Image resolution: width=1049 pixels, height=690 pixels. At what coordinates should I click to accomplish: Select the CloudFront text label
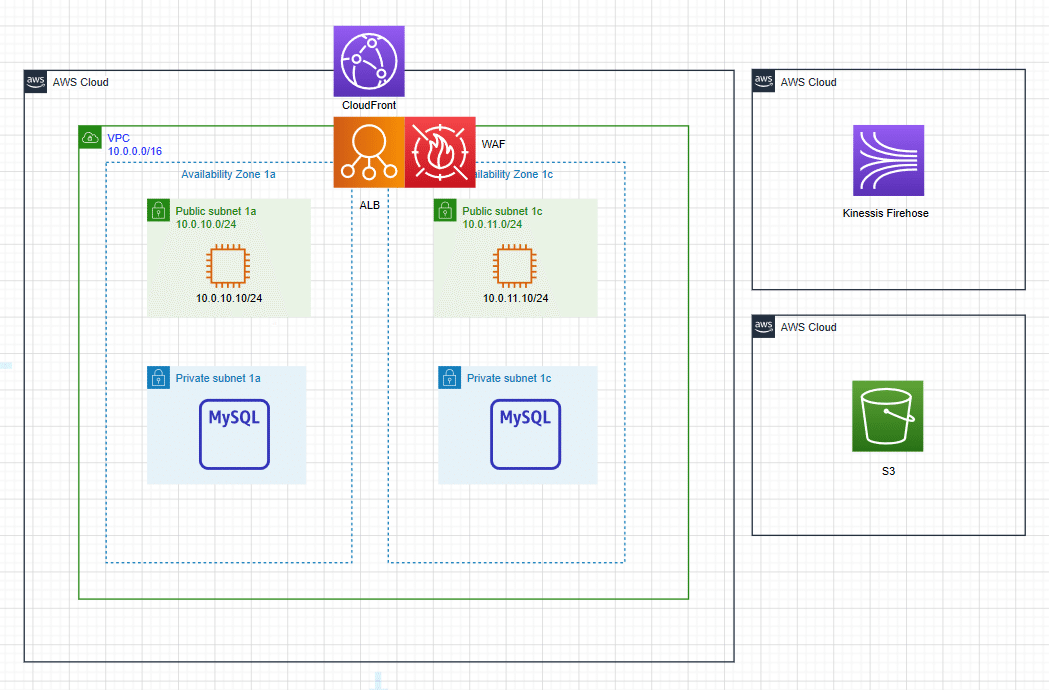(369, 105)
